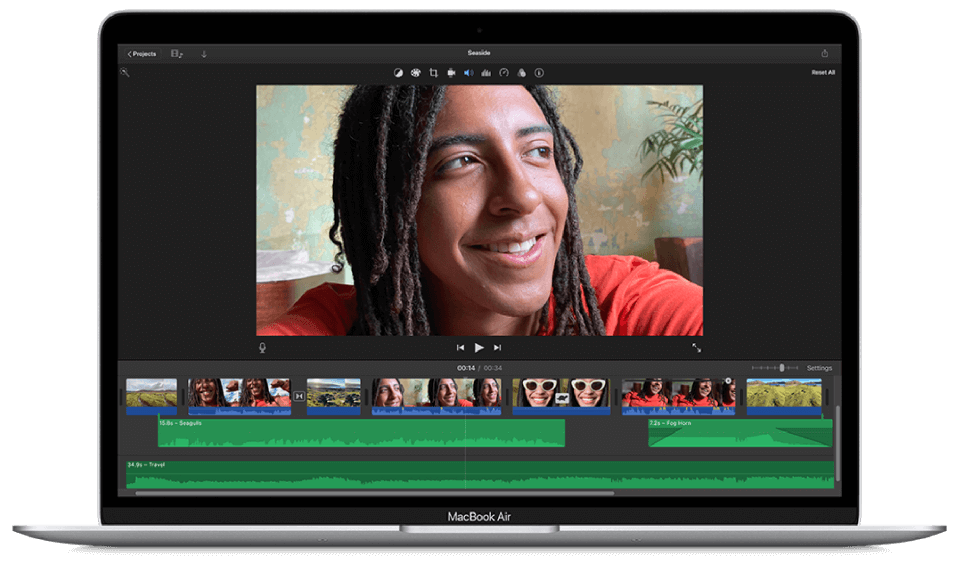The width and height of the screenshot is (958, 562).
Task: Open the color correction palette tool
Action: pyautogui.click(x=416, y=73)
